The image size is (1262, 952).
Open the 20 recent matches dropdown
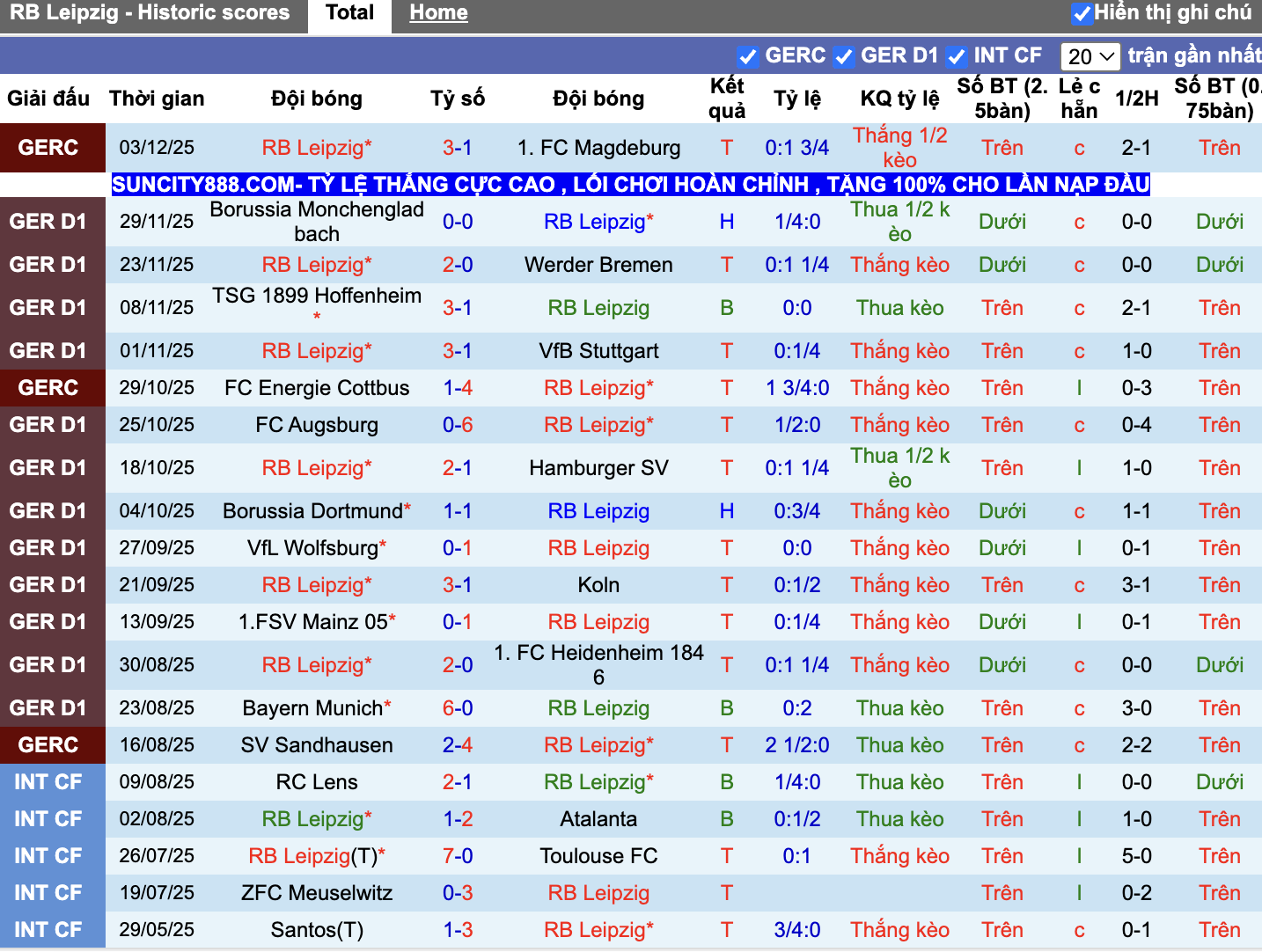pyautogui.click(x=1090, y=57)
